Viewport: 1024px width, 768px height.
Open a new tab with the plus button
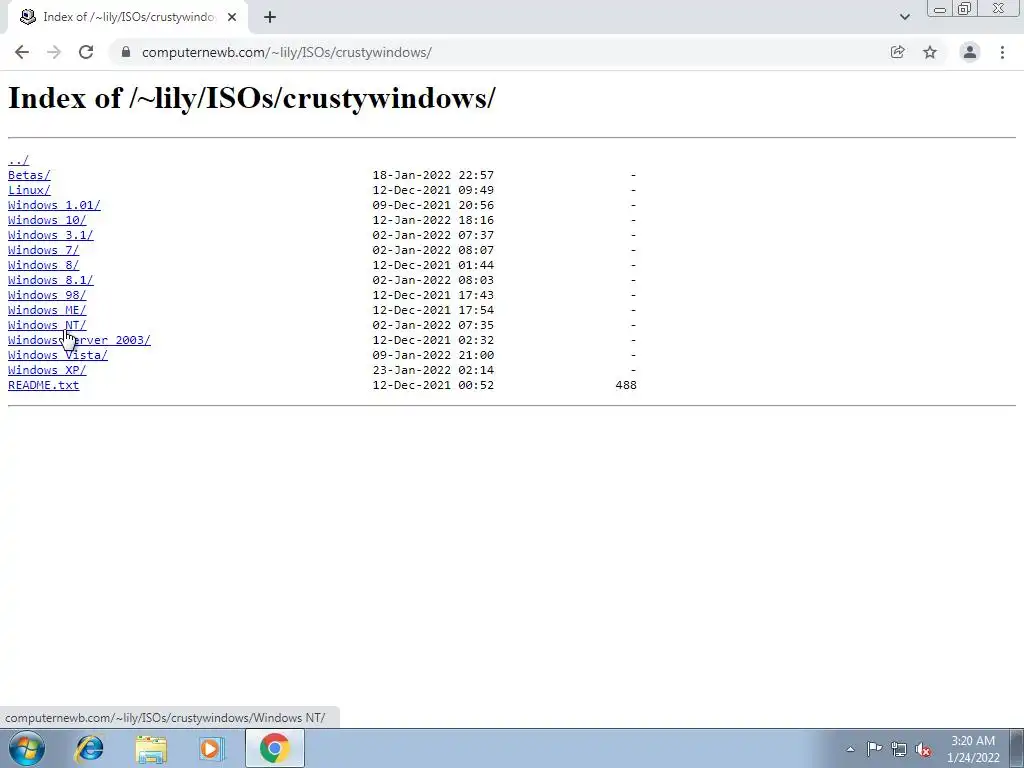tap(270, 17)
